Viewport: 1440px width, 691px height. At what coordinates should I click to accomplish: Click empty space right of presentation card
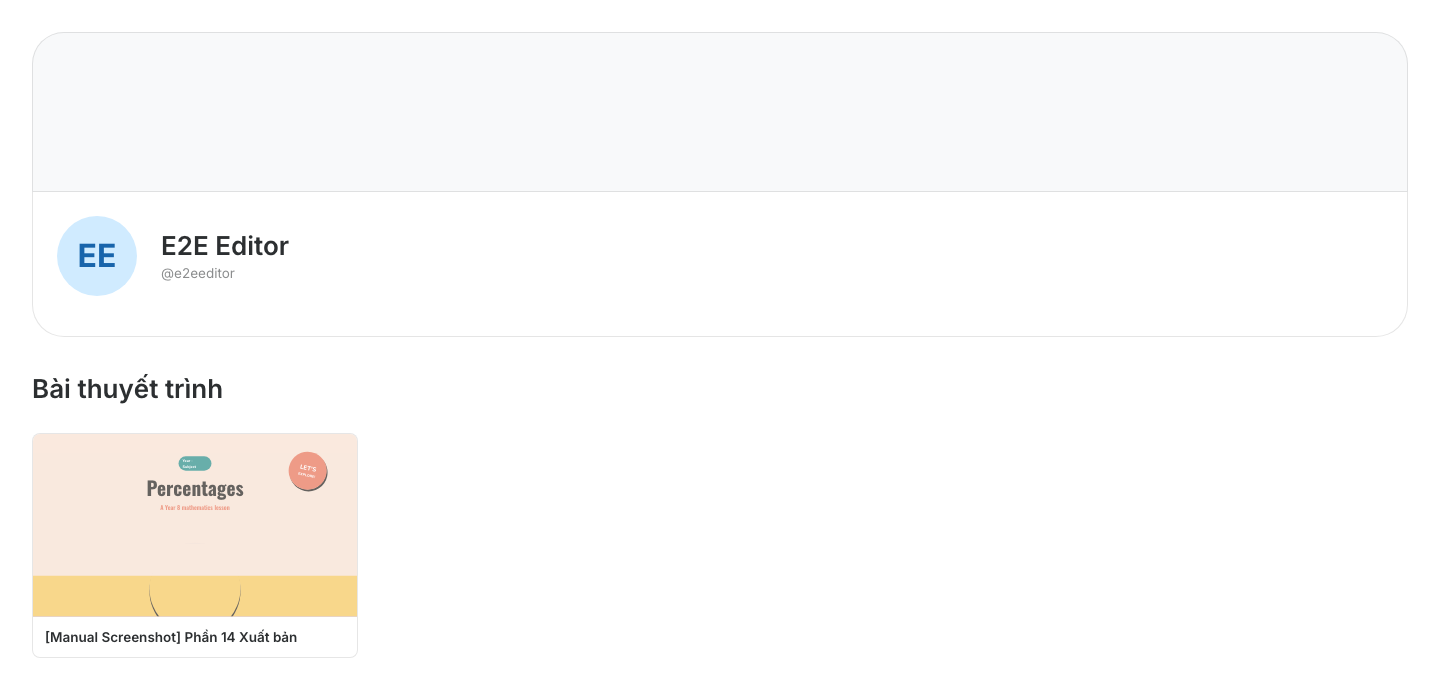pos(880,545)
